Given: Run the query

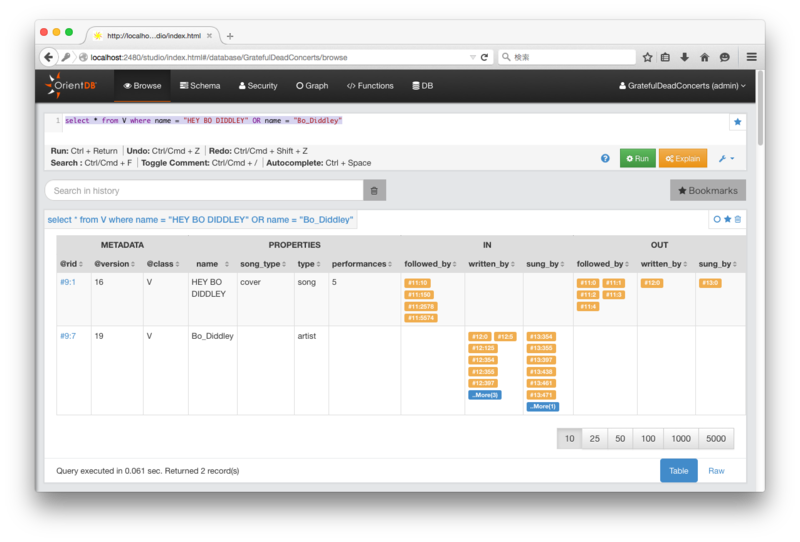Looking at the screenshot, I should (x=638, y=158).
